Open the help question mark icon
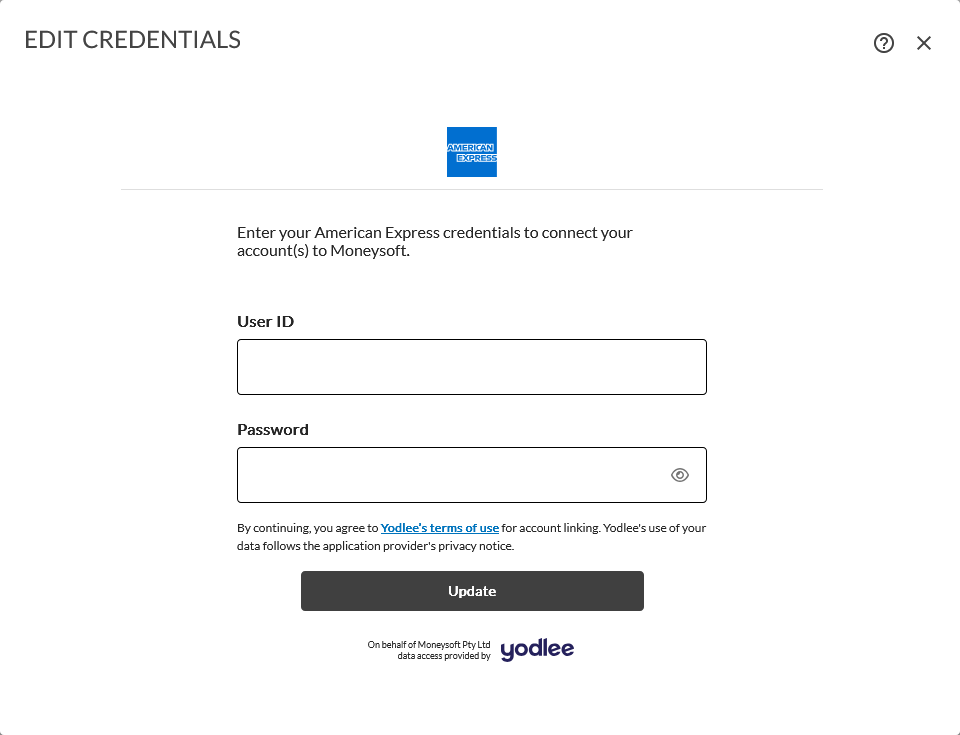This screenshot has height=735, width=960. point(884,43)
